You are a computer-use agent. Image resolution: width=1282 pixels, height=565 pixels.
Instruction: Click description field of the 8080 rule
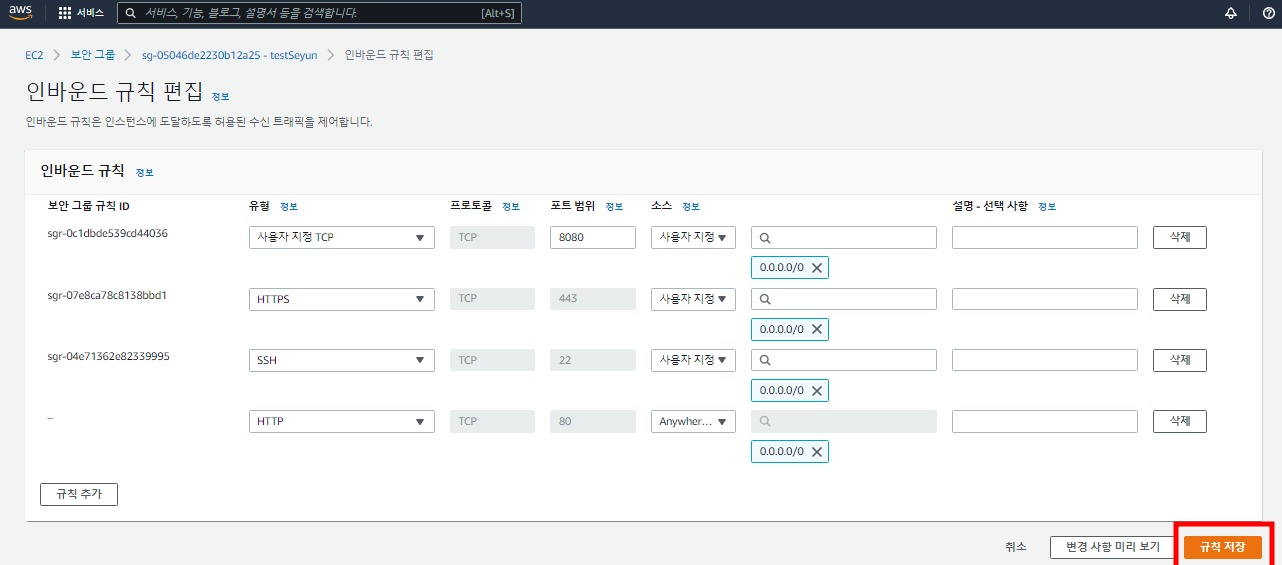(1045, 238)
